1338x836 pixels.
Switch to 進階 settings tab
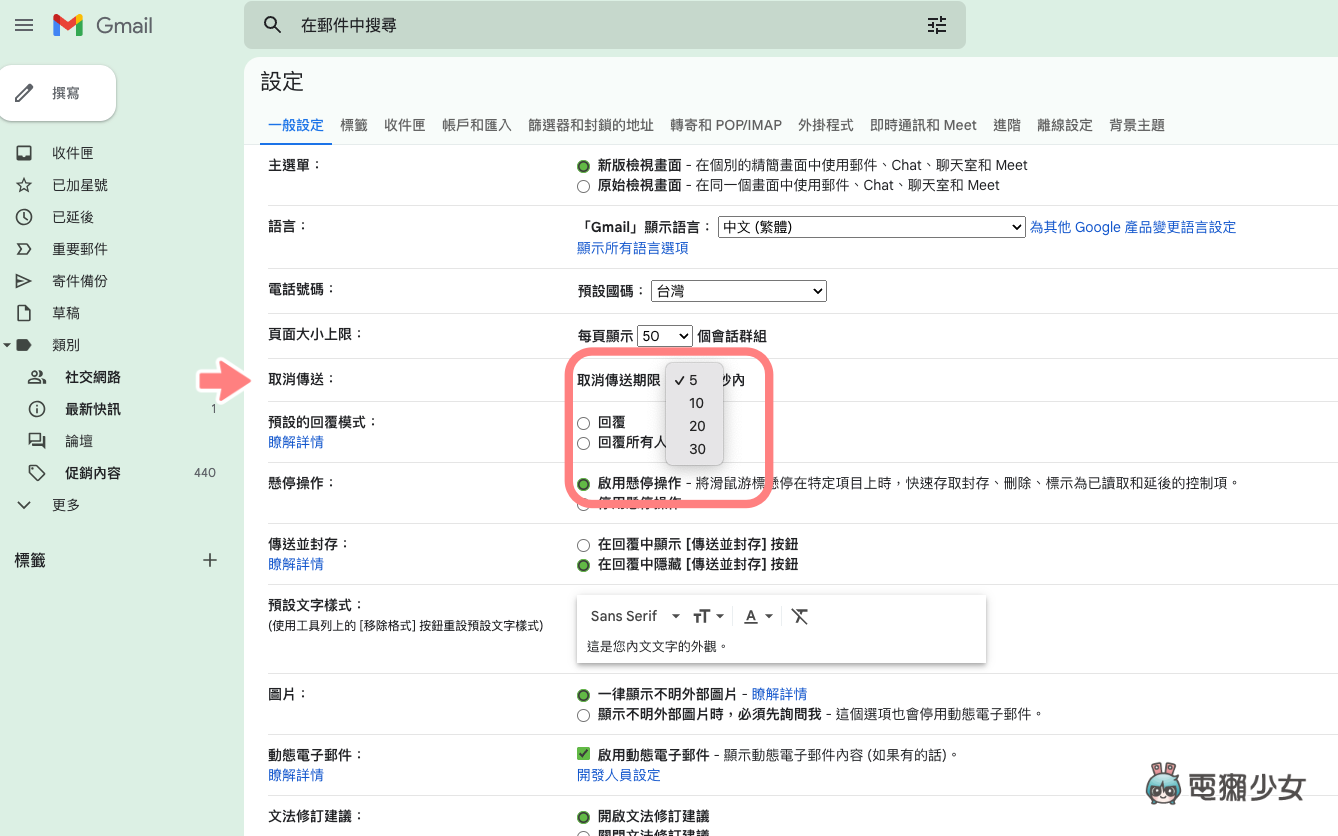point(1007,125)
